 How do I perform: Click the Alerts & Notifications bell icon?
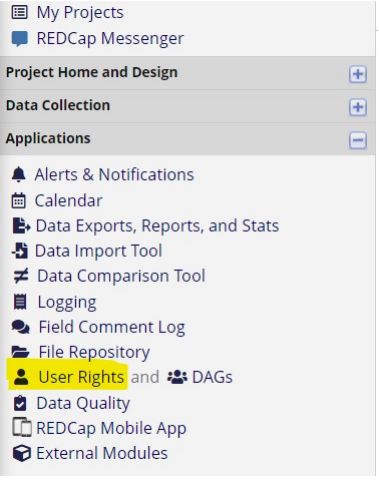19,174
